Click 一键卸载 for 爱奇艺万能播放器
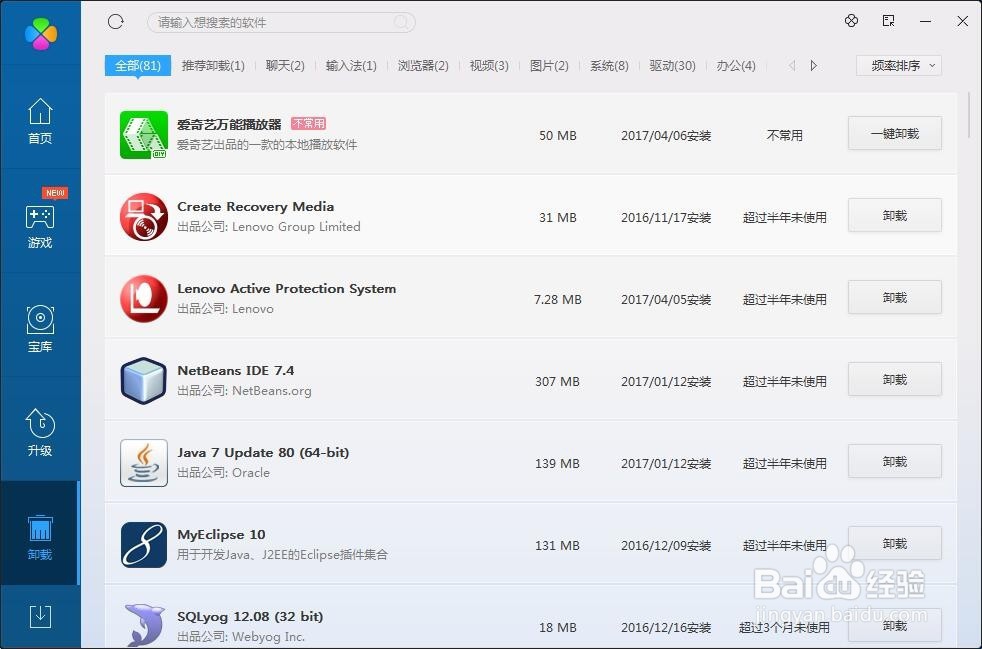Screen dimensions: 982x649 [x=894, y=133]
